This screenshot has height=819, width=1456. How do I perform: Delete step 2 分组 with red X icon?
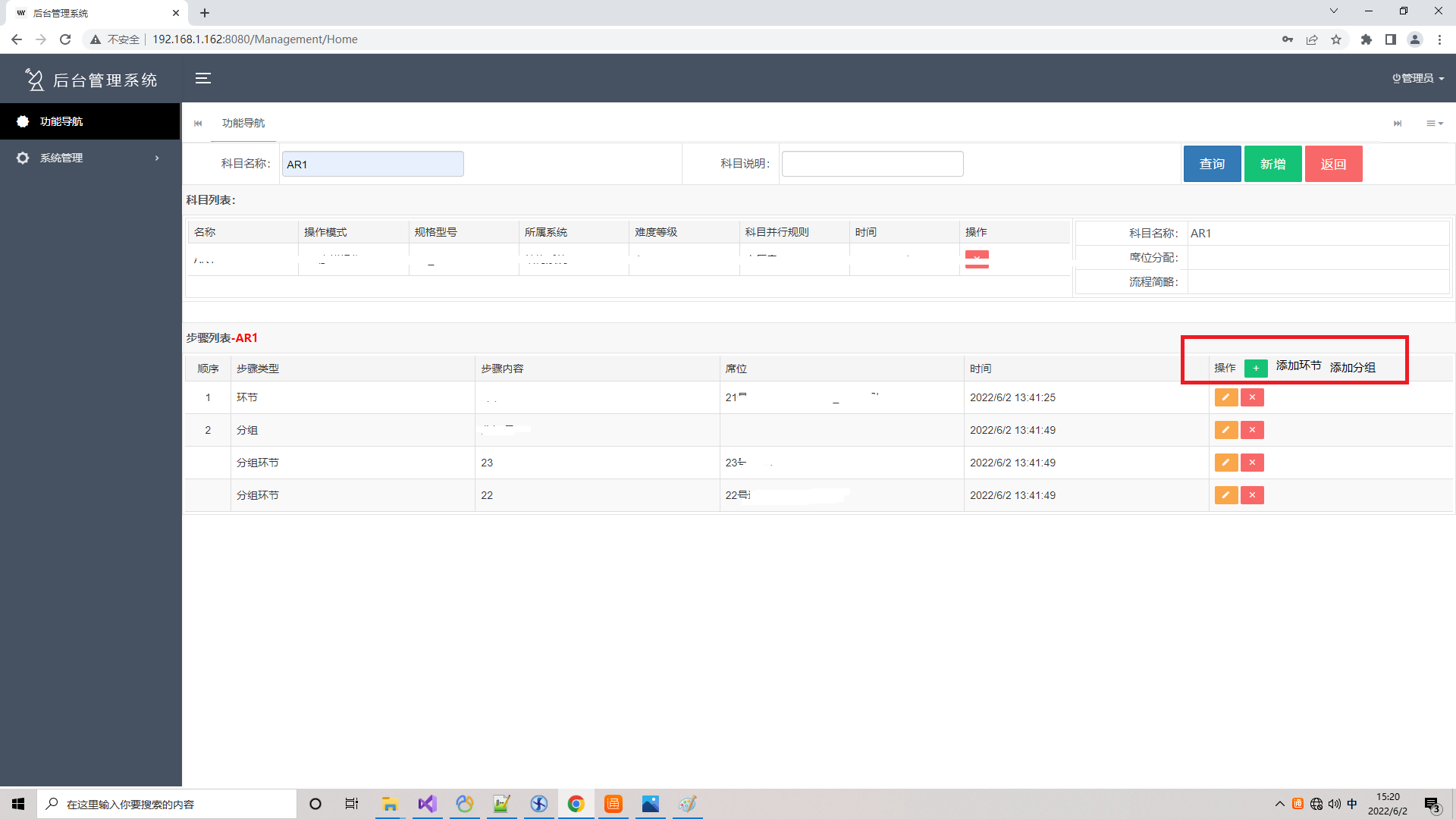click(1252, 430)
